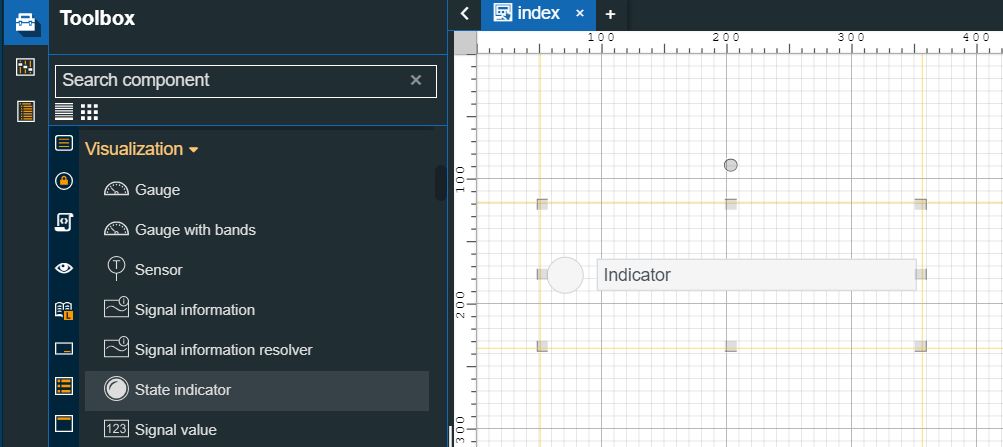
Task: Select the orange list category icon
Action: pyautogui.click(x=64, y=386)
